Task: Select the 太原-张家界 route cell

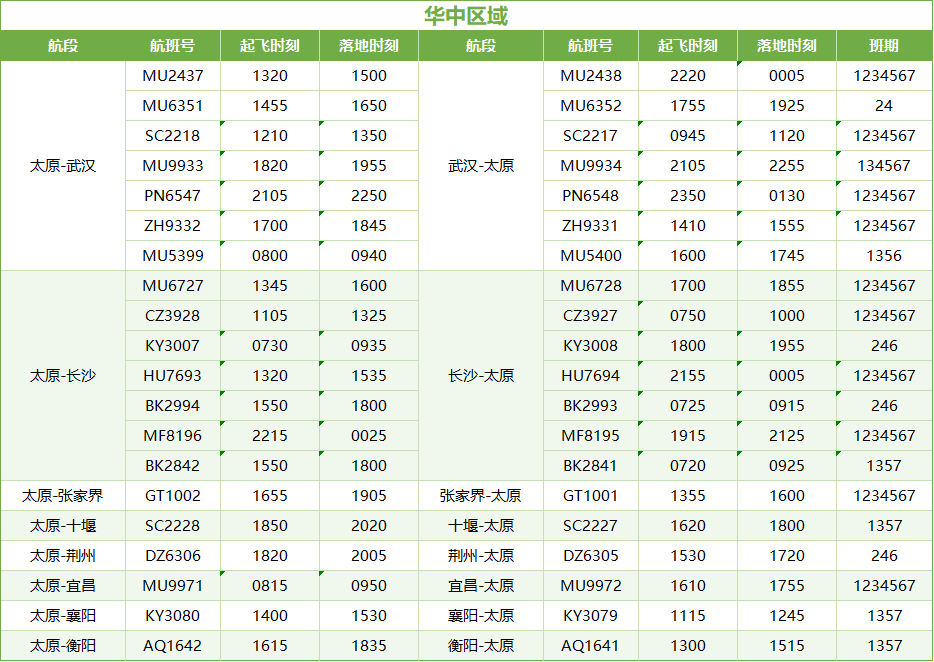Action: pyautogui.click(x=63, y=496)
